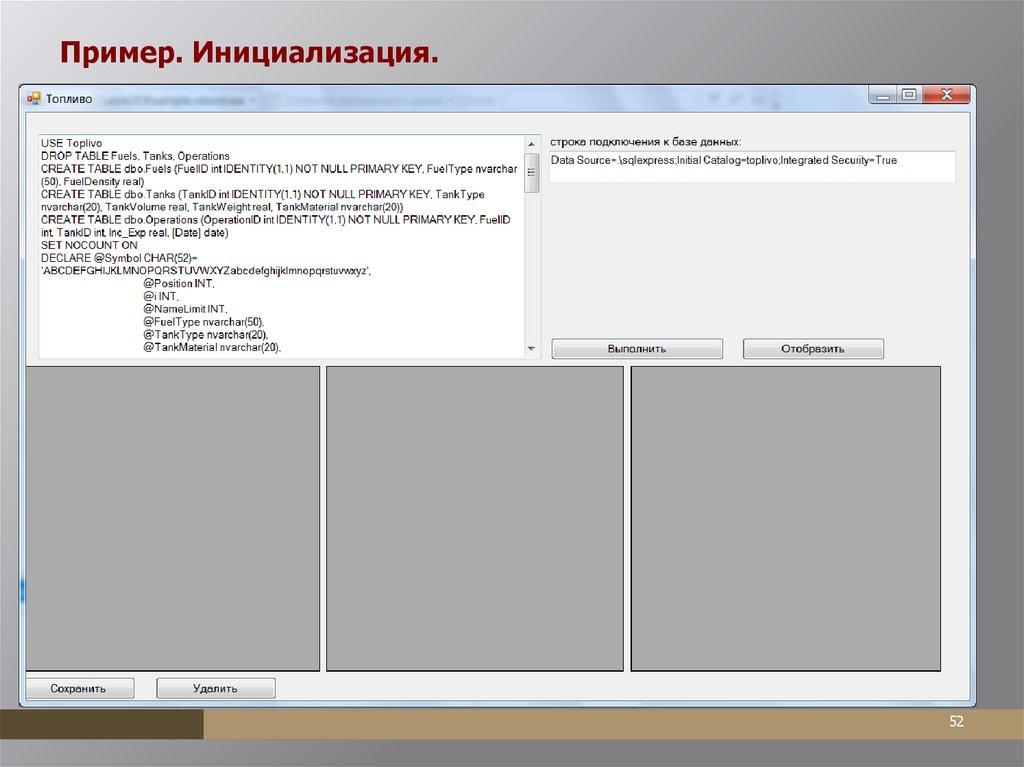The width and height of the screenshot is (1024, 767).
Task: Select the right gray data grid panel
Action: (785, 518)
